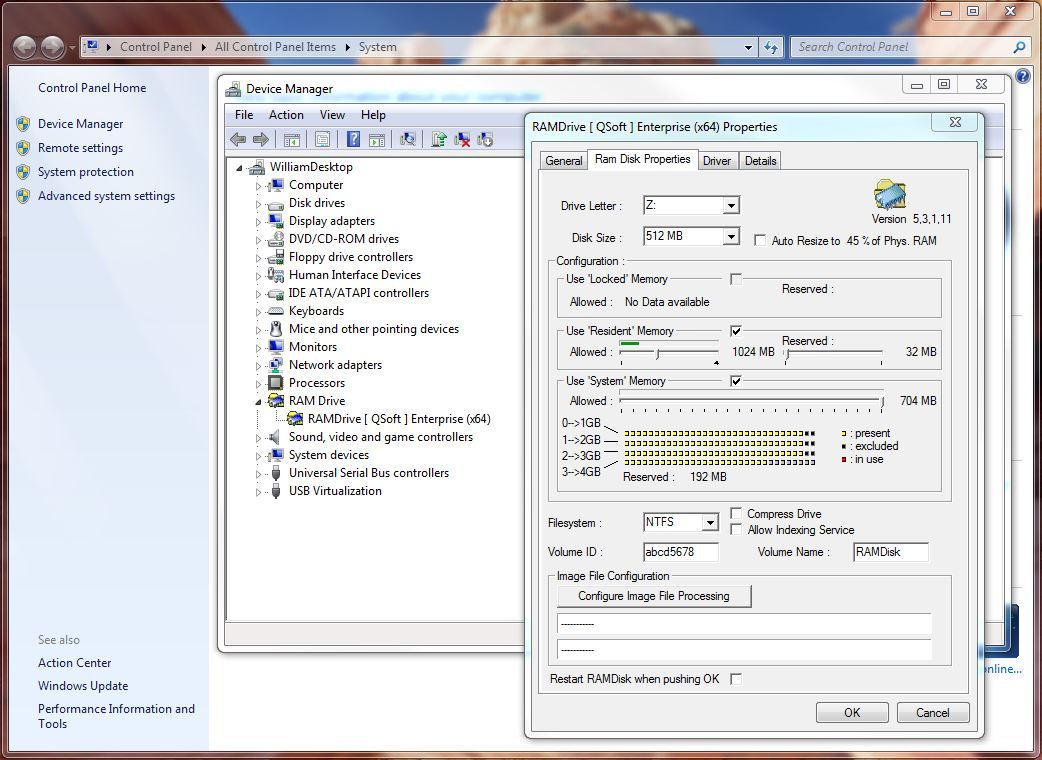Switch to the Driver tab
1042x760 pixels.
click(x=716, y=161)
